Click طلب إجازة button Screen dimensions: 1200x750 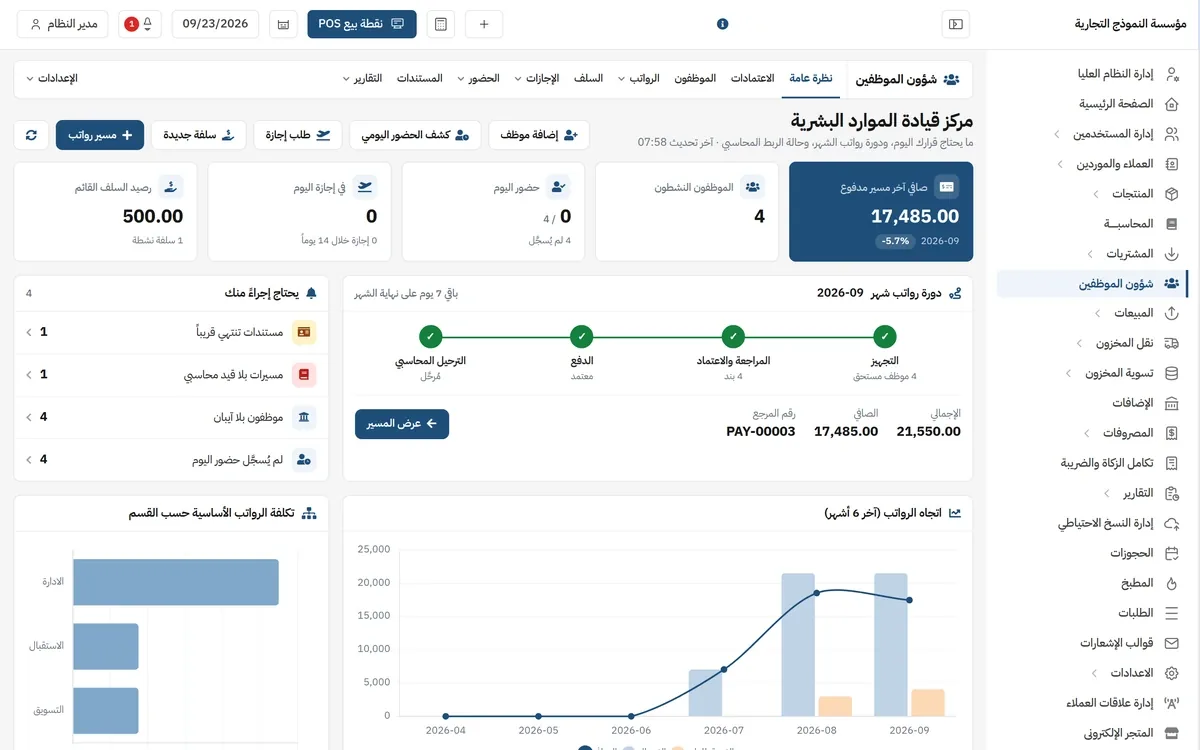tap(298, 134)
